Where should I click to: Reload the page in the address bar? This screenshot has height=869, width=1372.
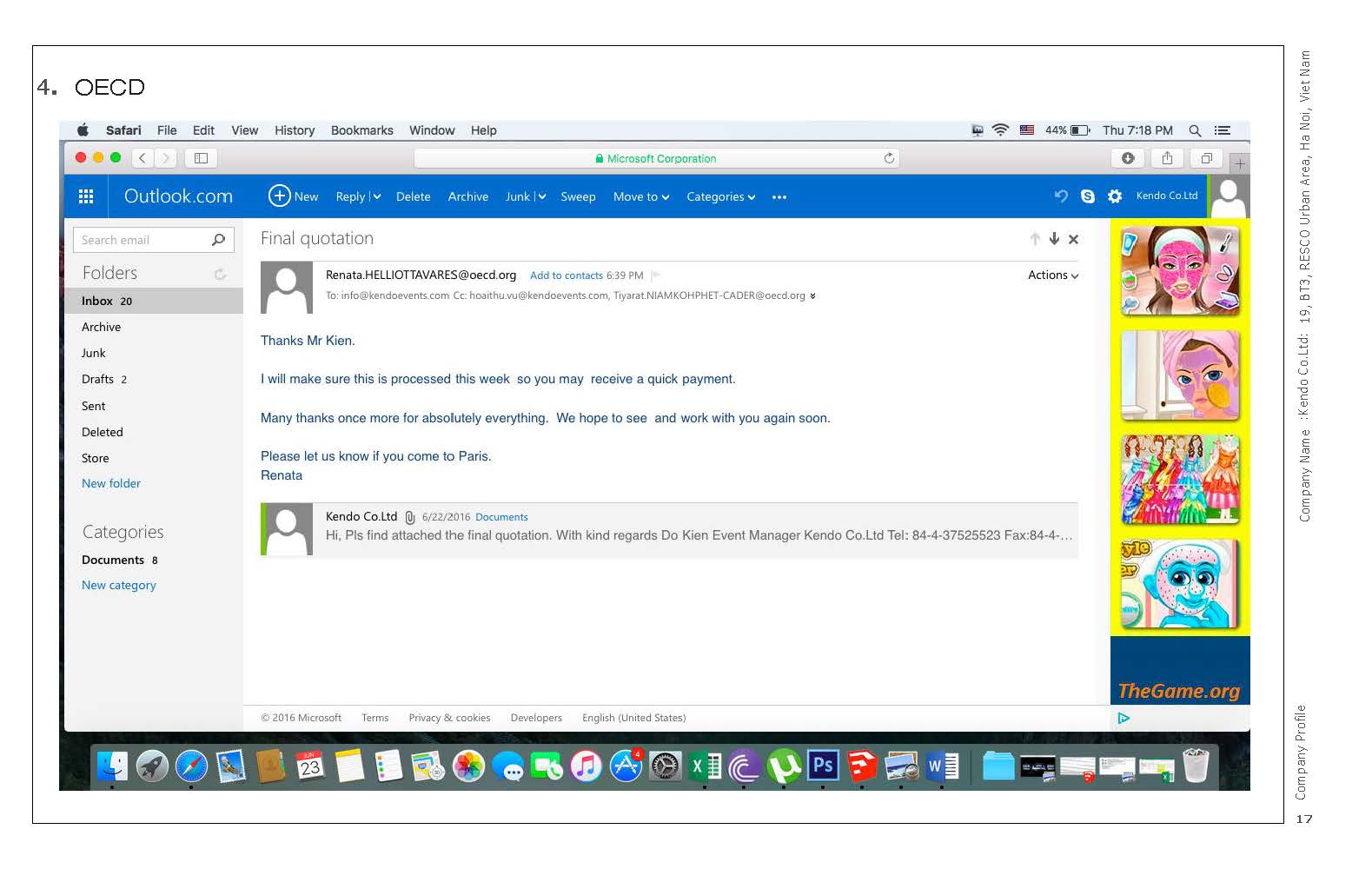tap(889, 158)
